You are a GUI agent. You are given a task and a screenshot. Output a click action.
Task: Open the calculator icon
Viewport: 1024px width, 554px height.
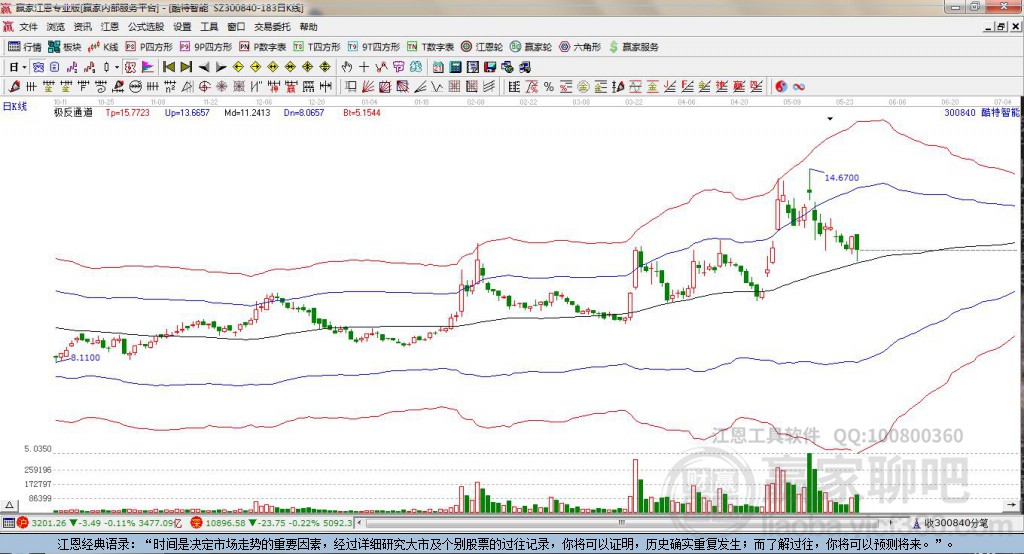pyautogui.click(x=455, y=67)
